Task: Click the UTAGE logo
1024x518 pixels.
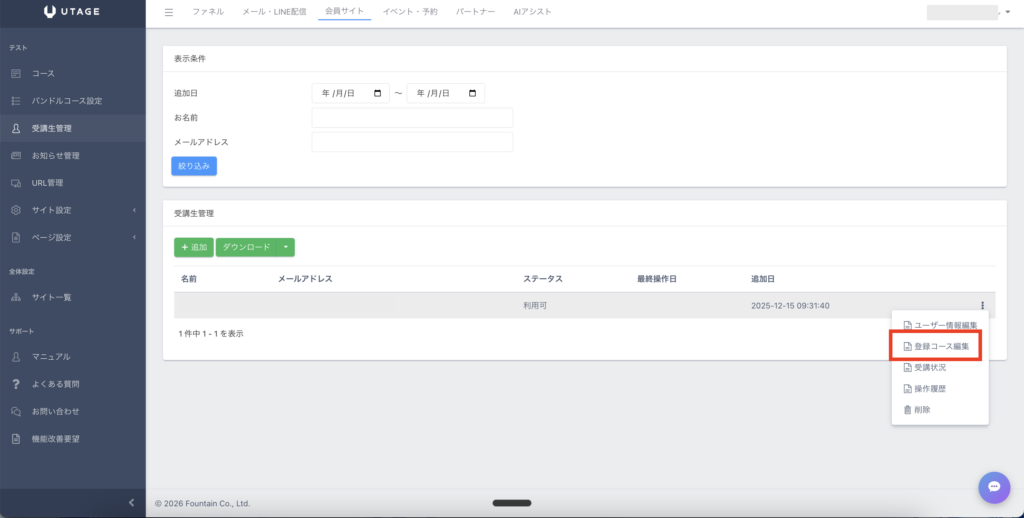Action: [x=72, y=12]
